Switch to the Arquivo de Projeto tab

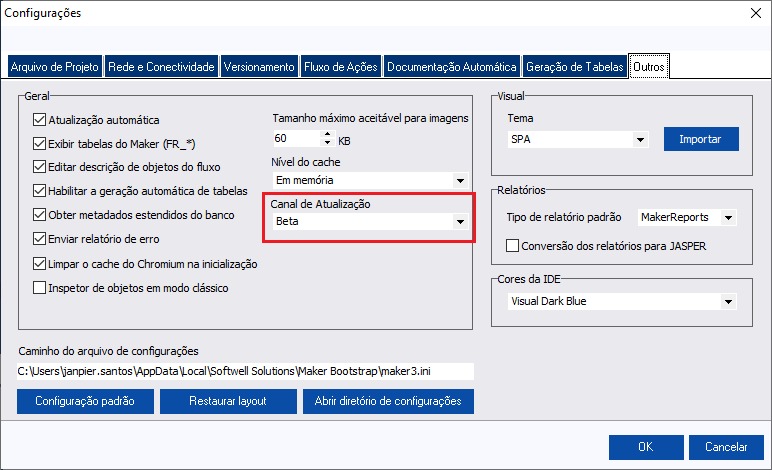[54, 67]
